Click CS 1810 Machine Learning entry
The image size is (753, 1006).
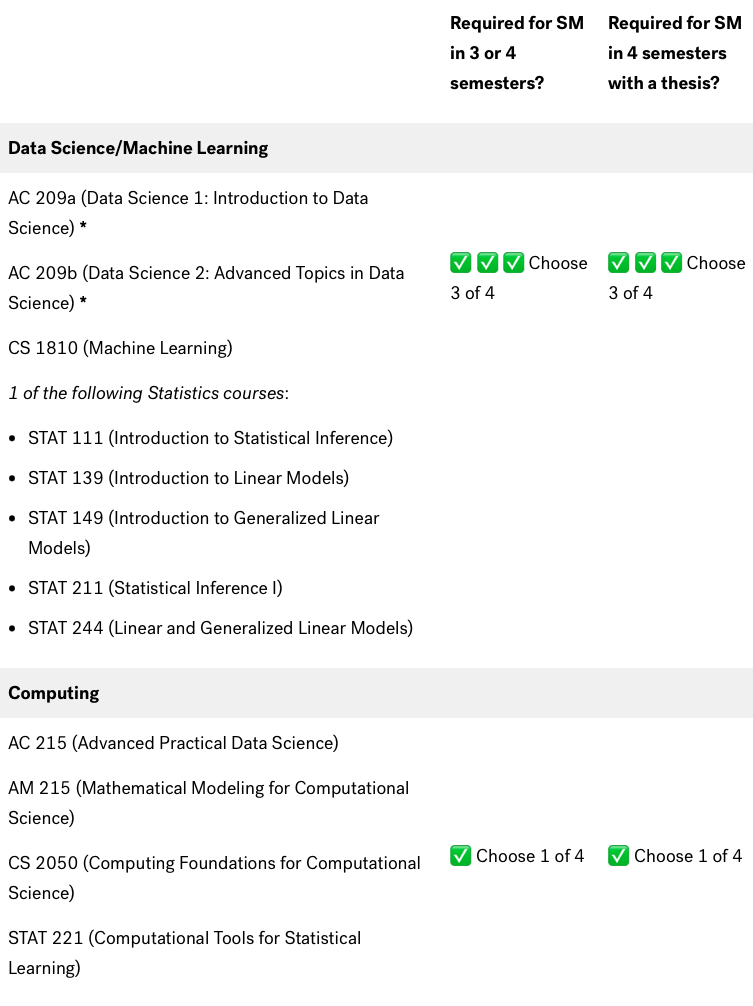click(120, 348)
